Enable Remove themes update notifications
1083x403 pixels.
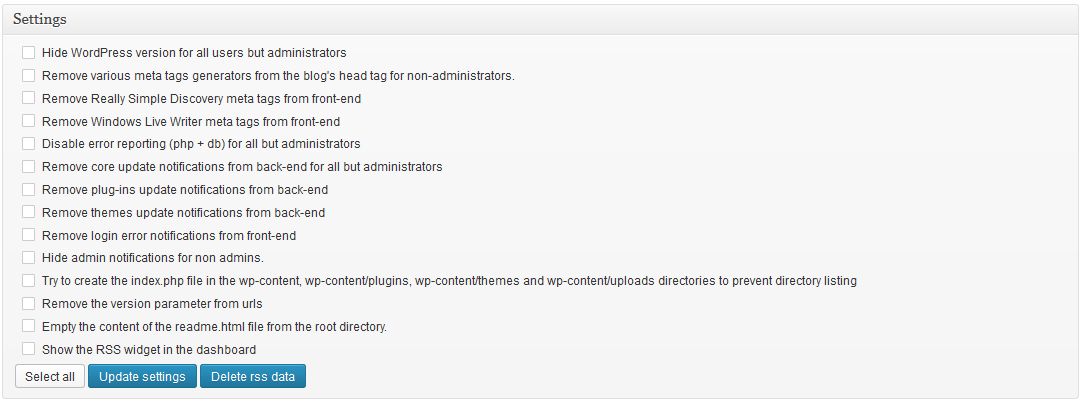pos(28,212)
